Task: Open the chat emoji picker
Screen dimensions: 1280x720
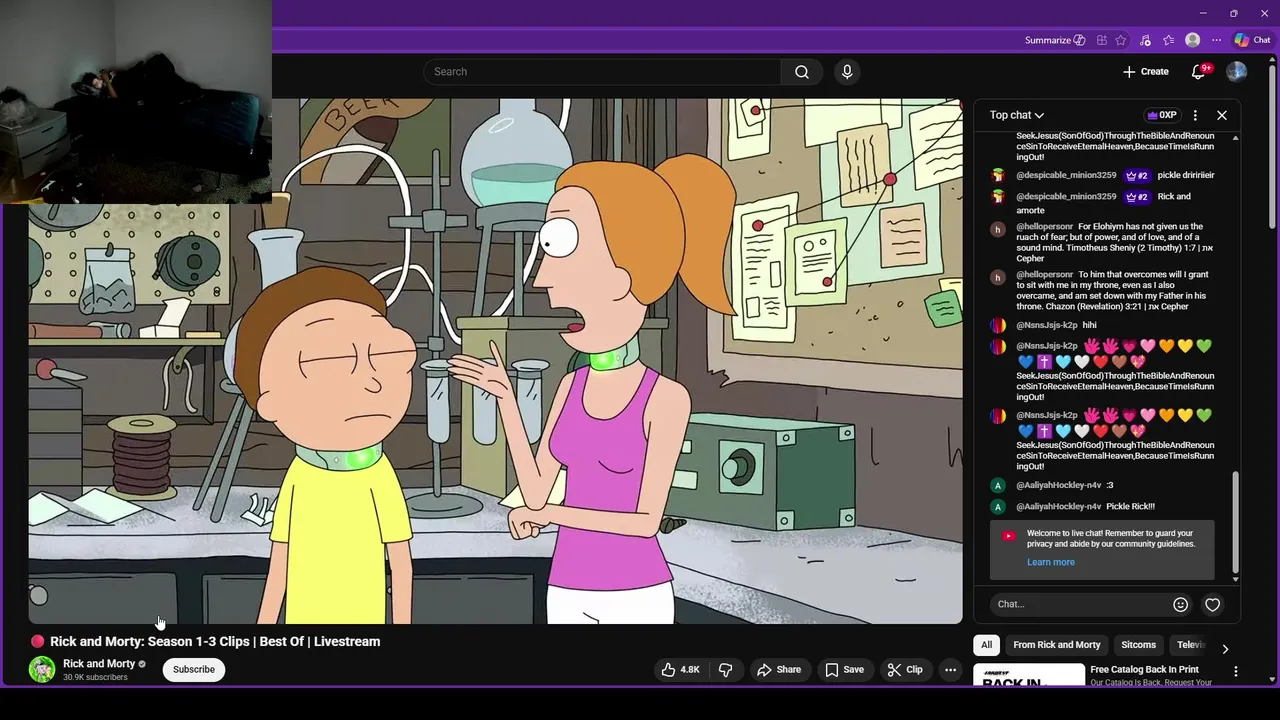Action: [x=1180, y=604]
